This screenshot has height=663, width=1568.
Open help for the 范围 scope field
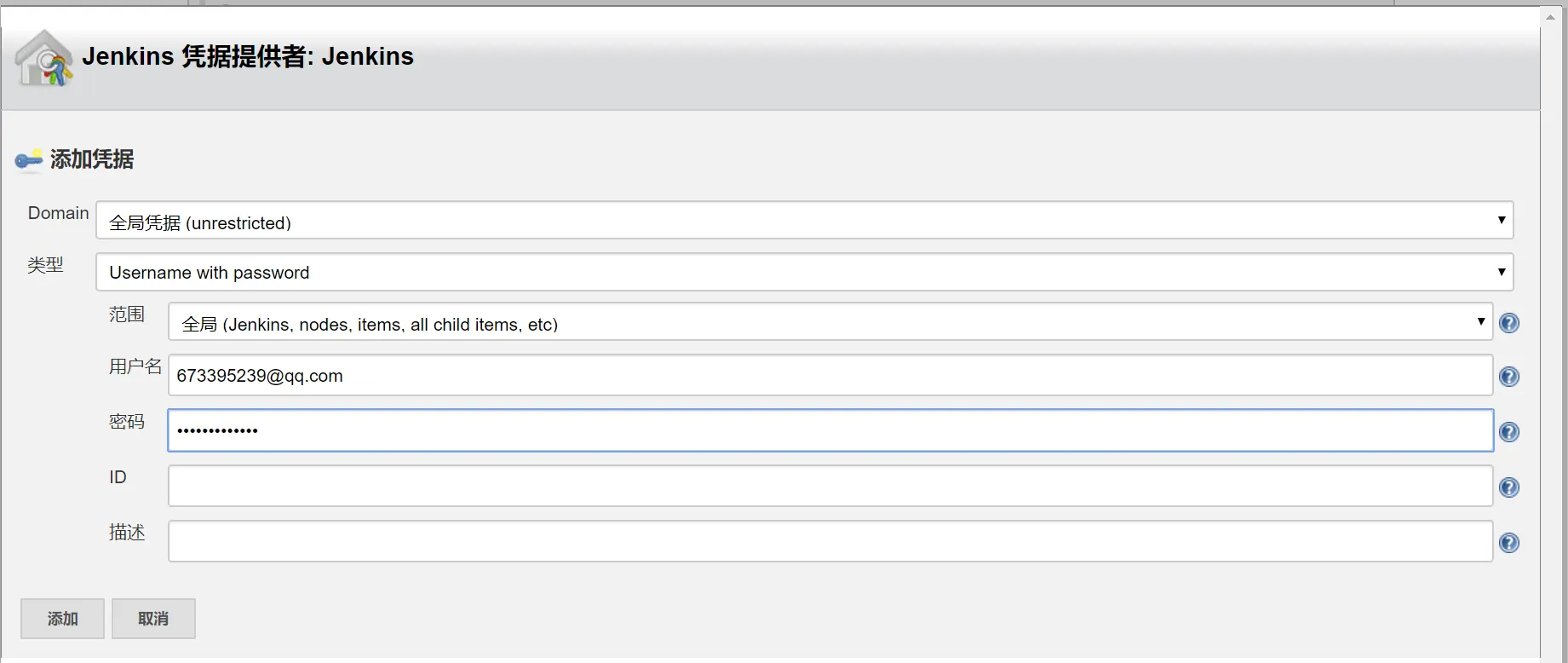1508,323
